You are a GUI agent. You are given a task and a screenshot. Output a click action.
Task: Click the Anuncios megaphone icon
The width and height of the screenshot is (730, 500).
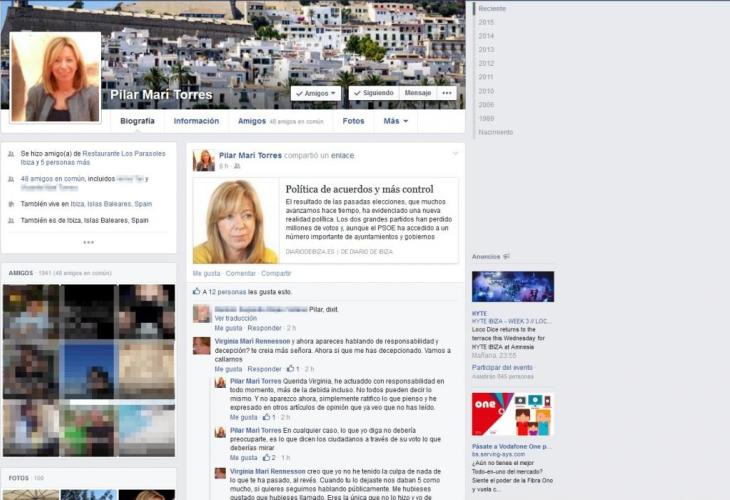507,257
